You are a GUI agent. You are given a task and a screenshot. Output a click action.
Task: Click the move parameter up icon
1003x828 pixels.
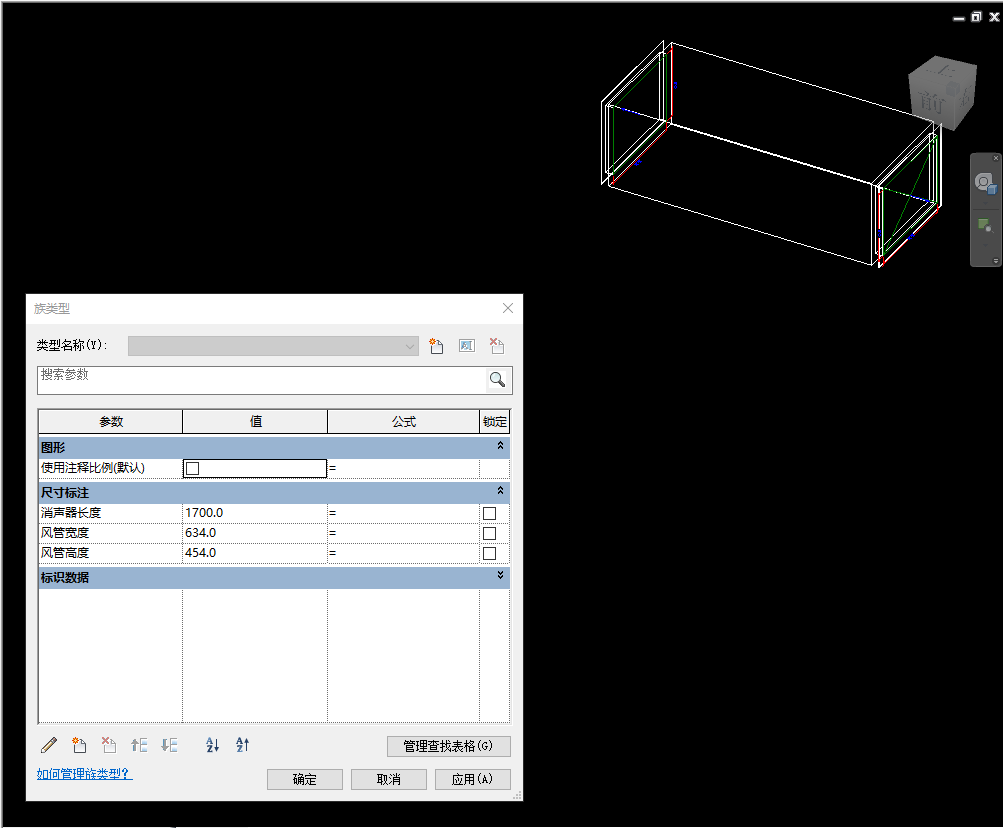tap(139, 745)
